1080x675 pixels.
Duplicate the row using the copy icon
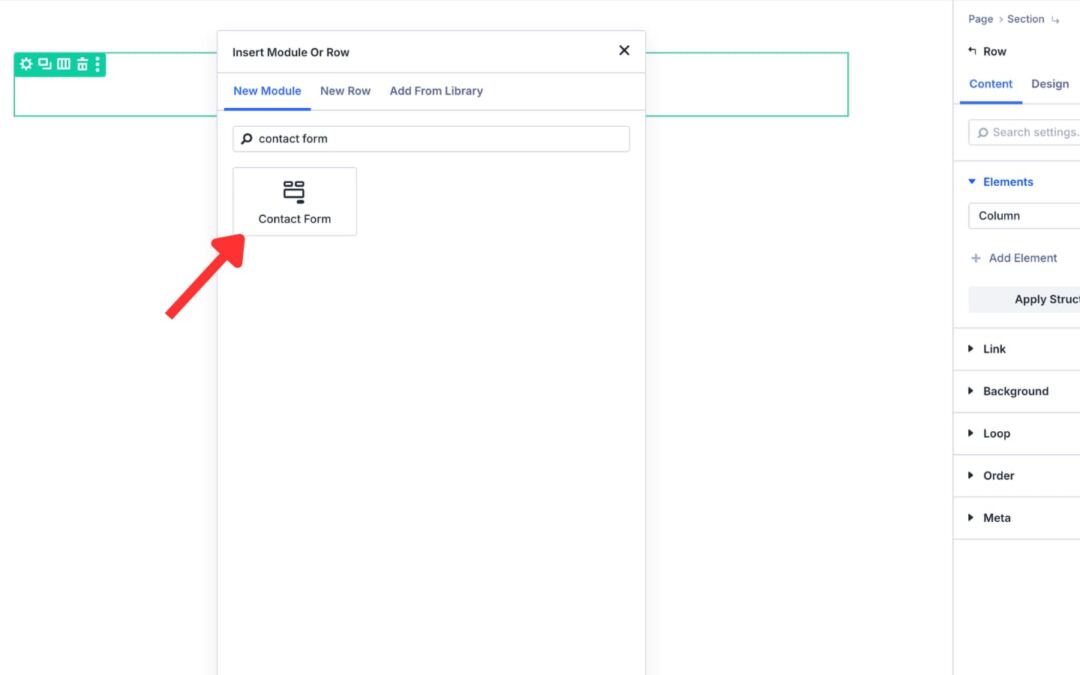pyautogui.click(x=45, y=64)
